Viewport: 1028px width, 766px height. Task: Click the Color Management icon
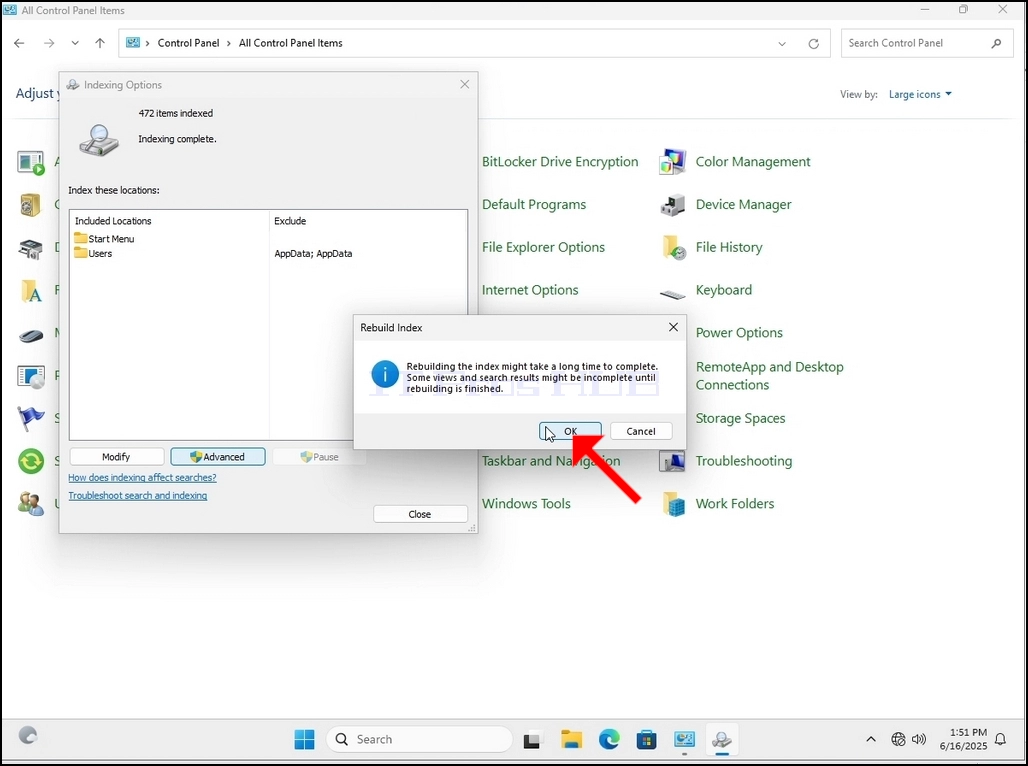[673, 161]
